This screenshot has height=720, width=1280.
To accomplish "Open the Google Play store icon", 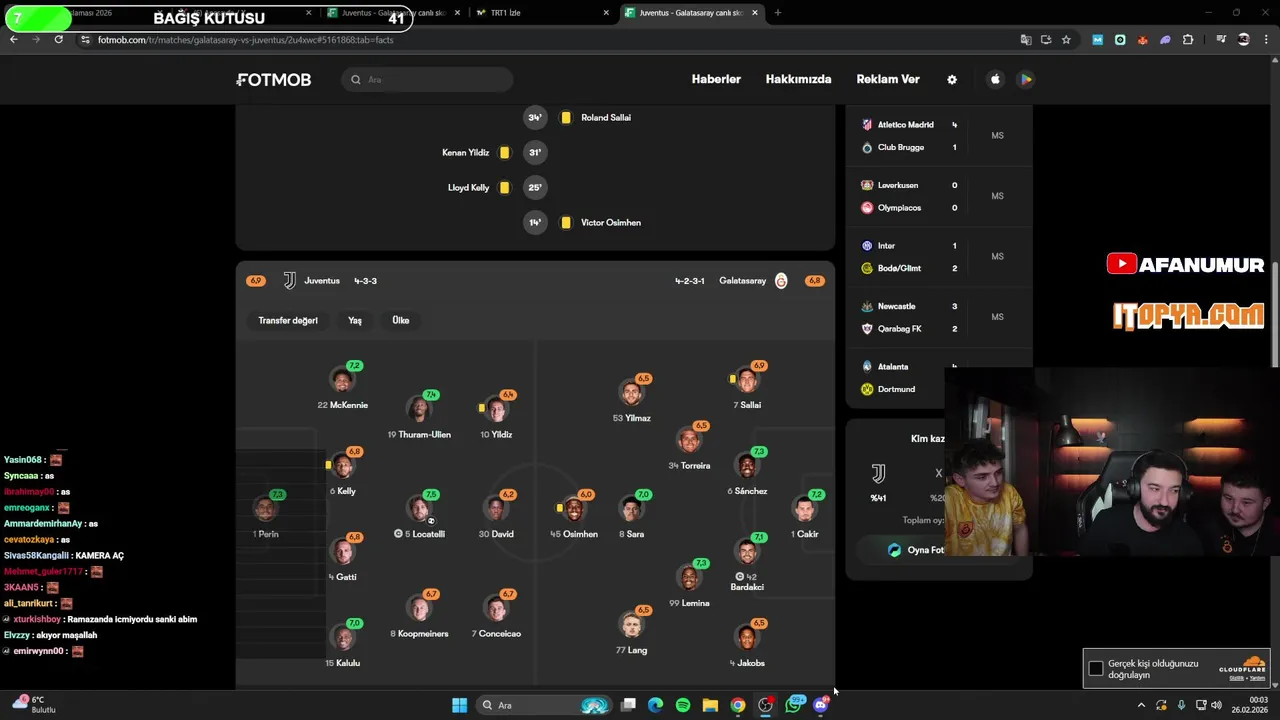I will (x=1025, y=80).
